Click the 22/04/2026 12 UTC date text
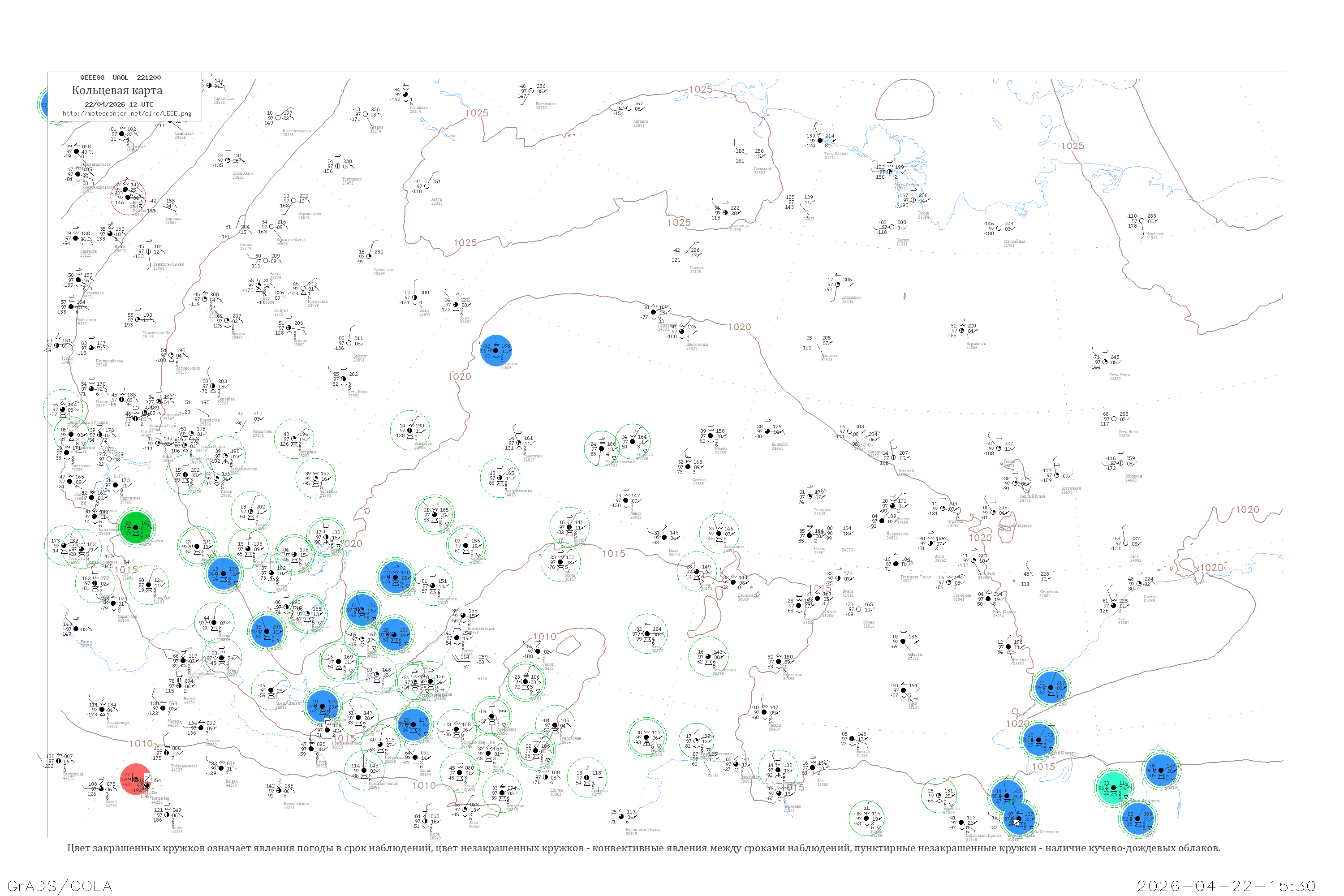This screenshot has width=1344, height=896. tap(119, 104)
